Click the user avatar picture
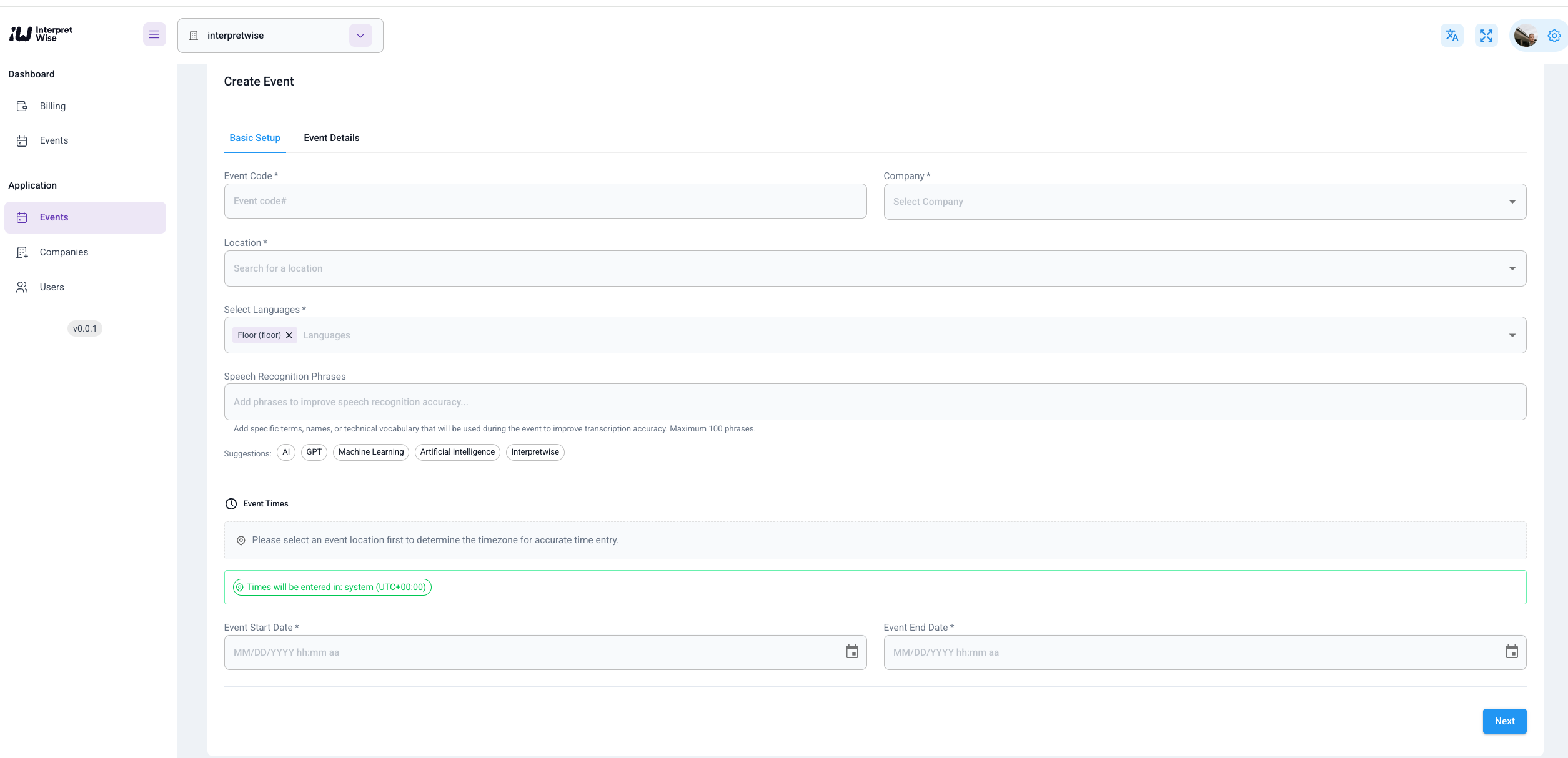Viewport: 1568px width, 758px height. 1526,36
